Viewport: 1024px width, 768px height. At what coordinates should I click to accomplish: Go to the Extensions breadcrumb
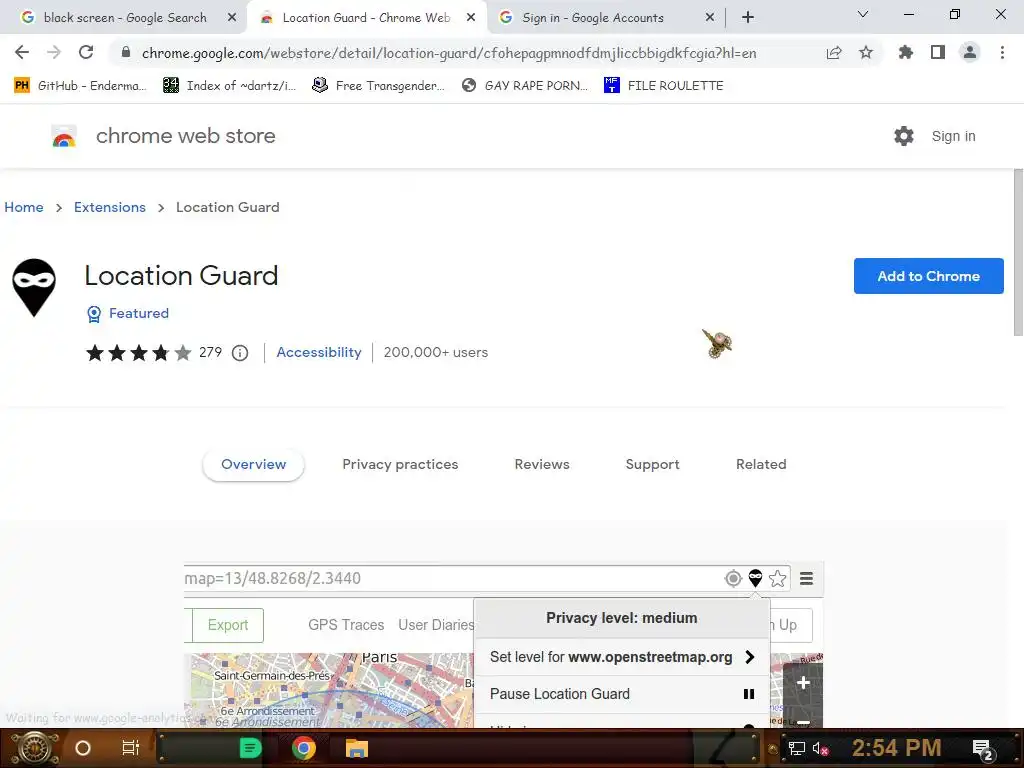click(x=110, y=207)
